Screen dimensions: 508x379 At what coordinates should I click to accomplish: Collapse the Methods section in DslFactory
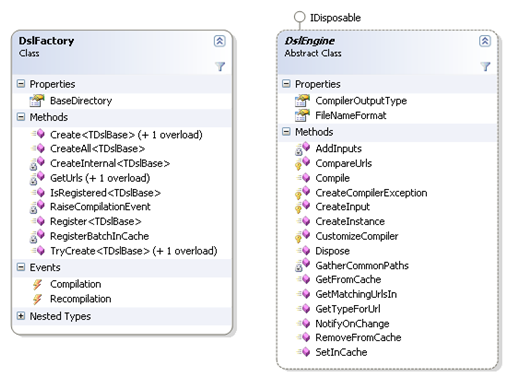click(21, 117)
